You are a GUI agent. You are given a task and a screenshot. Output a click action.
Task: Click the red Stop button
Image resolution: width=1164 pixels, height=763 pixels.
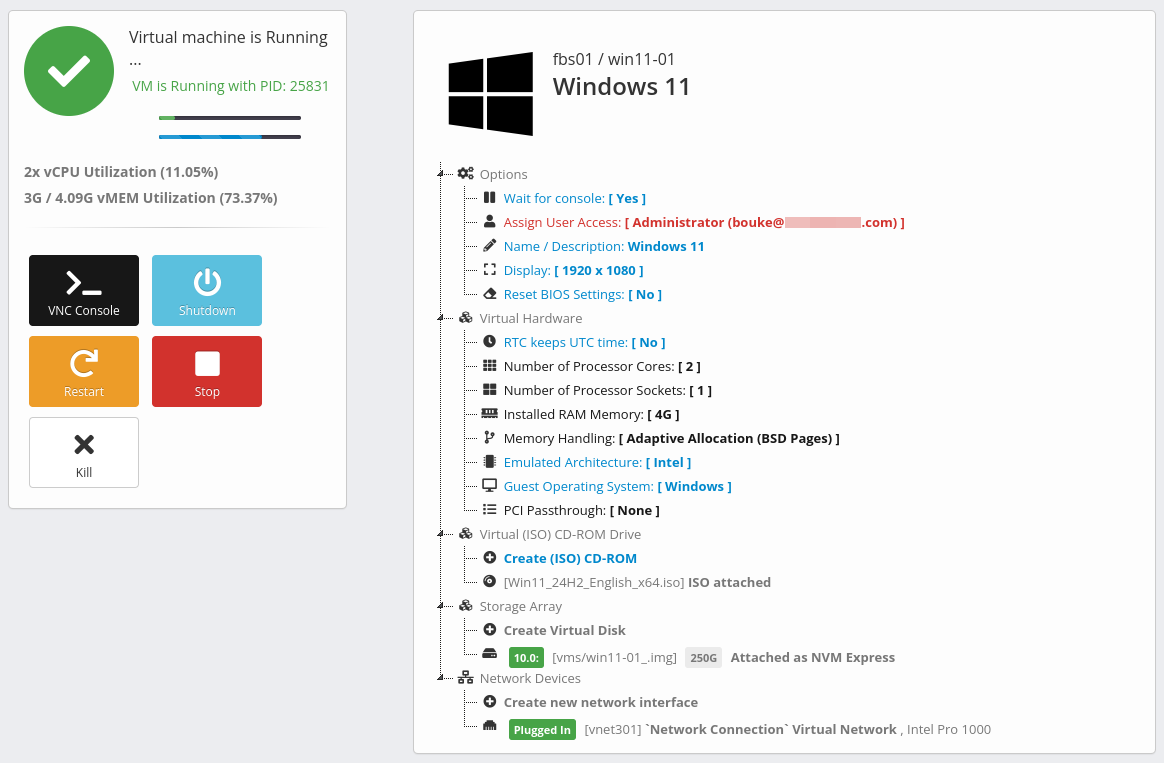(207, 371)
